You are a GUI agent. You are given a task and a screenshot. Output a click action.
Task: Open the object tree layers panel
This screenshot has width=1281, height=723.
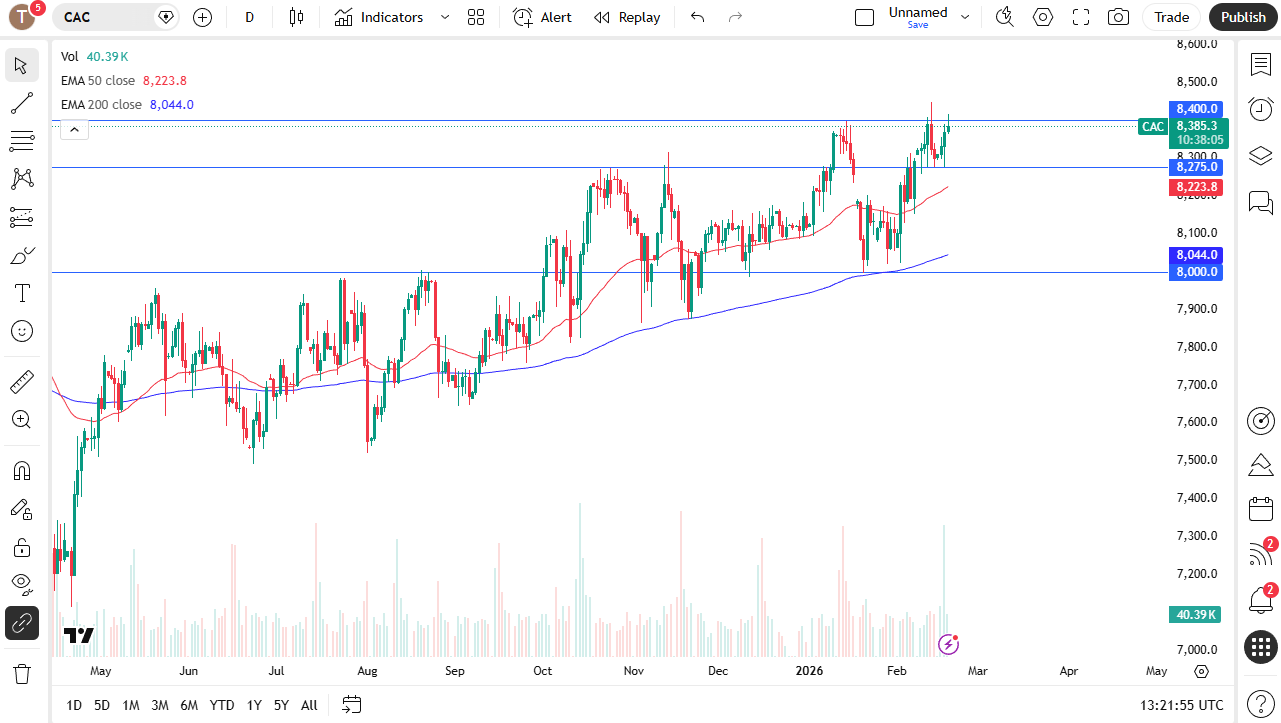[1260, 155]
